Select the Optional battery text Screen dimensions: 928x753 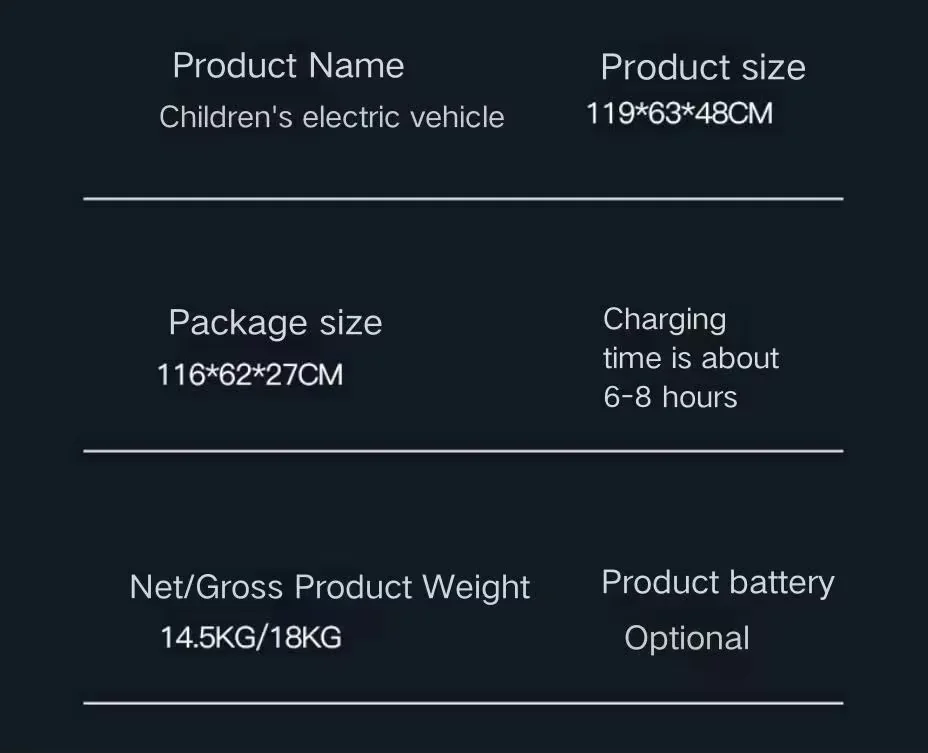pyautogui.click(x=686, y=638)
